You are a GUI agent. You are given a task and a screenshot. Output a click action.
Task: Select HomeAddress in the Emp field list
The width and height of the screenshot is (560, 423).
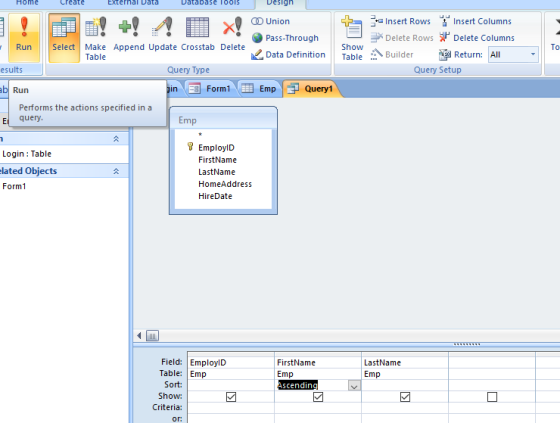click(x=225, y=184)
